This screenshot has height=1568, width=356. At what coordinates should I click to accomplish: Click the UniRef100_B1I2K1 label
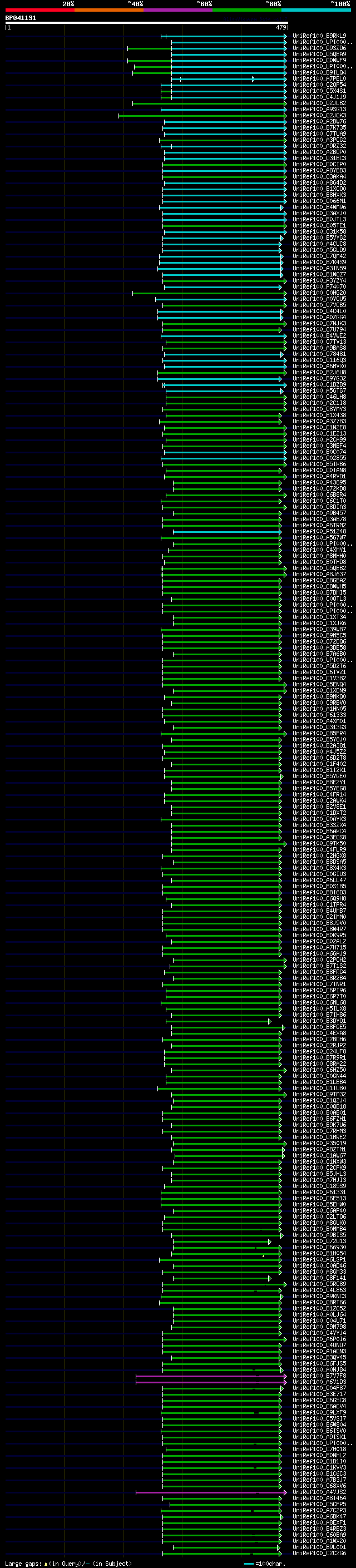pyautogui.click(x=319, y=770)
